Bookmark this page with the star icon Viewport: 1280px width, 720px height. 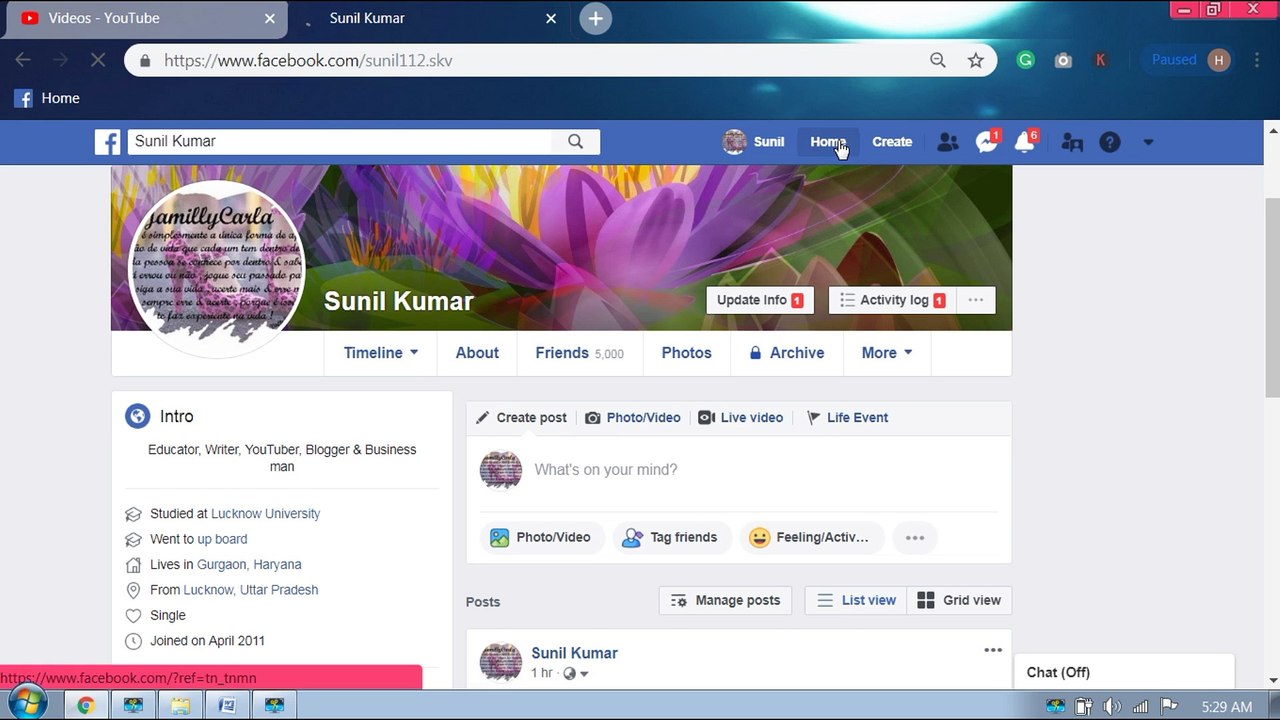pos(976,60)
